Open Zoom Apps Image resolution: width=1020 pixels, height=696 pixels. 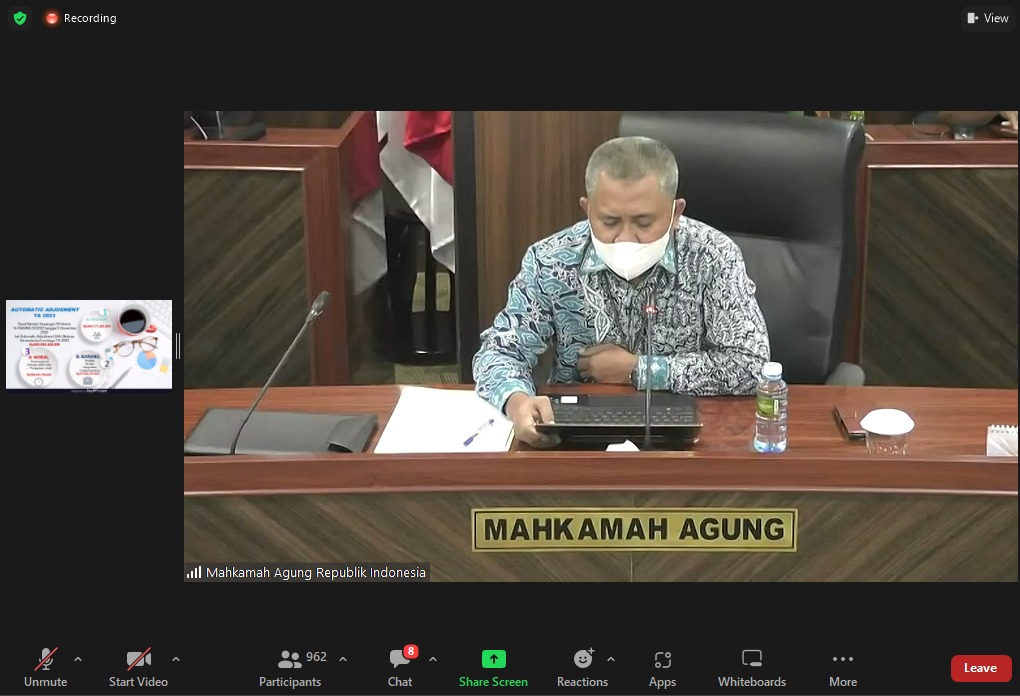[662, 667]
